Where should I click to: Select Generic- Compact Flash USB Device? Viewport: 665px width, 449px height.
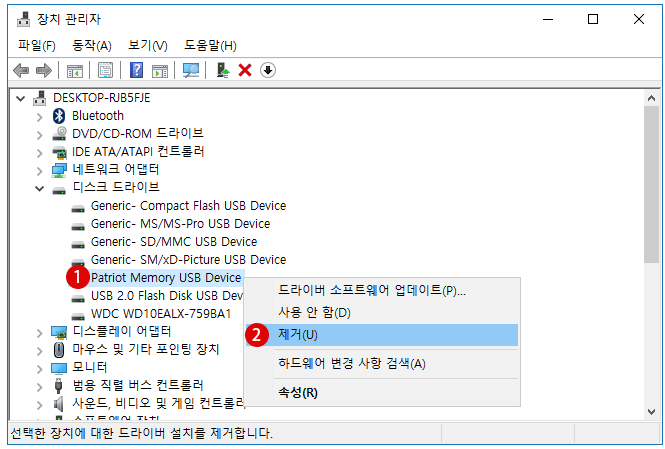pyautogui.click(x=188, y=206)
